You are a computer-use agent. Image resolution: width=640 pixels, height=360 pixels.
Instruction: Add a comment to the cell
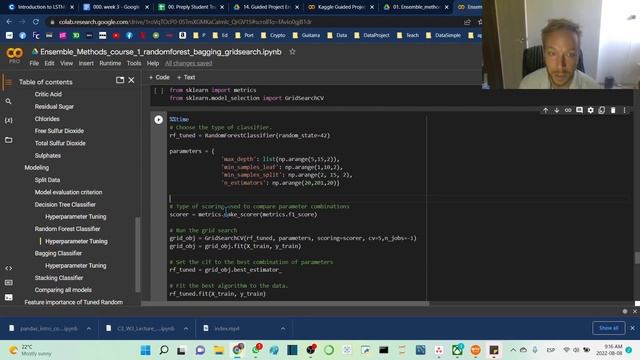point(579,110)
